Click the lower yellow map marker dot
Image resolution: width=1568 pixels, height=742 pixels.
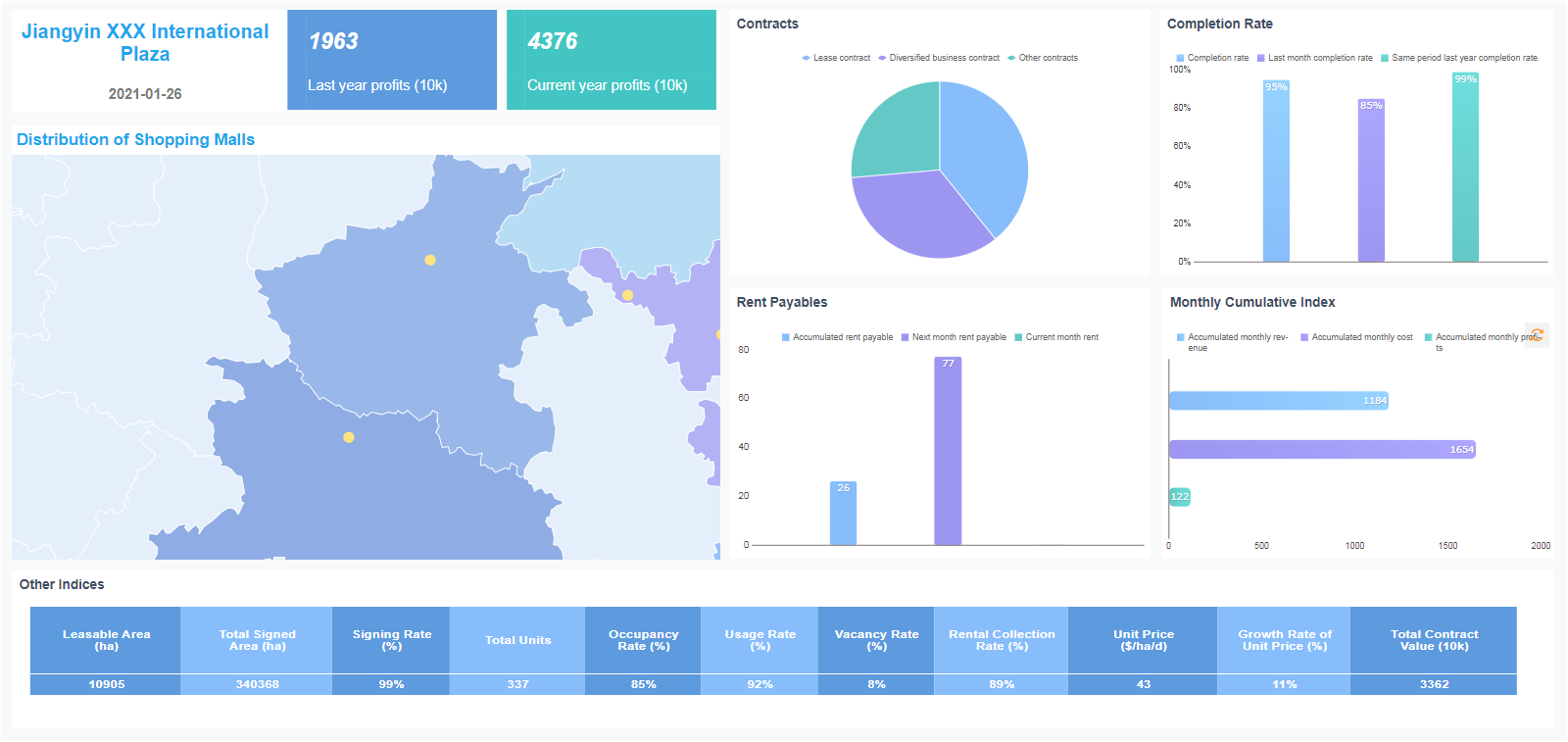click(x=349, y=437)
